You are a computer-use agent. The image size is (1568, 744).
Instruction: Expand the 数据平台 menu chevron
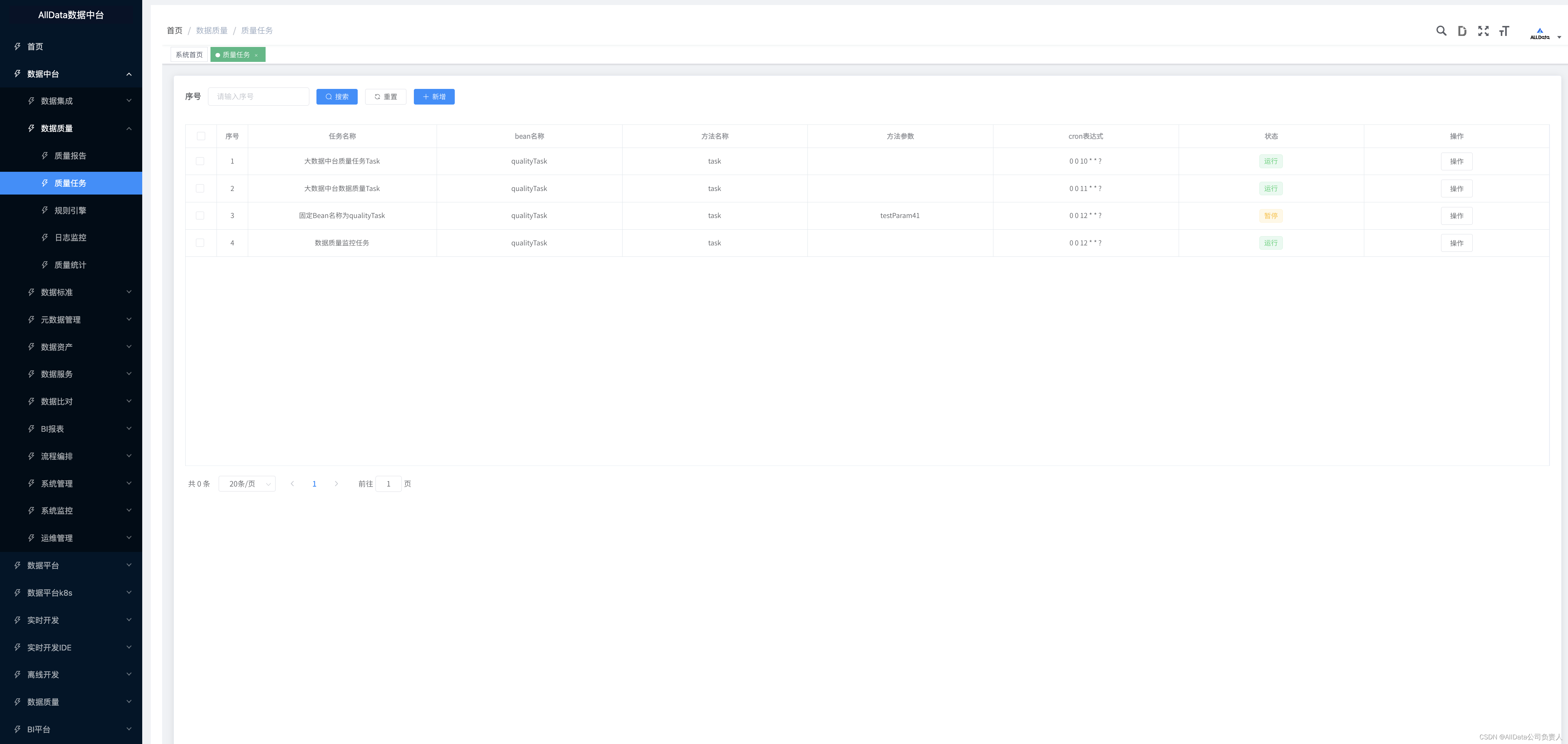pos(129,565)
